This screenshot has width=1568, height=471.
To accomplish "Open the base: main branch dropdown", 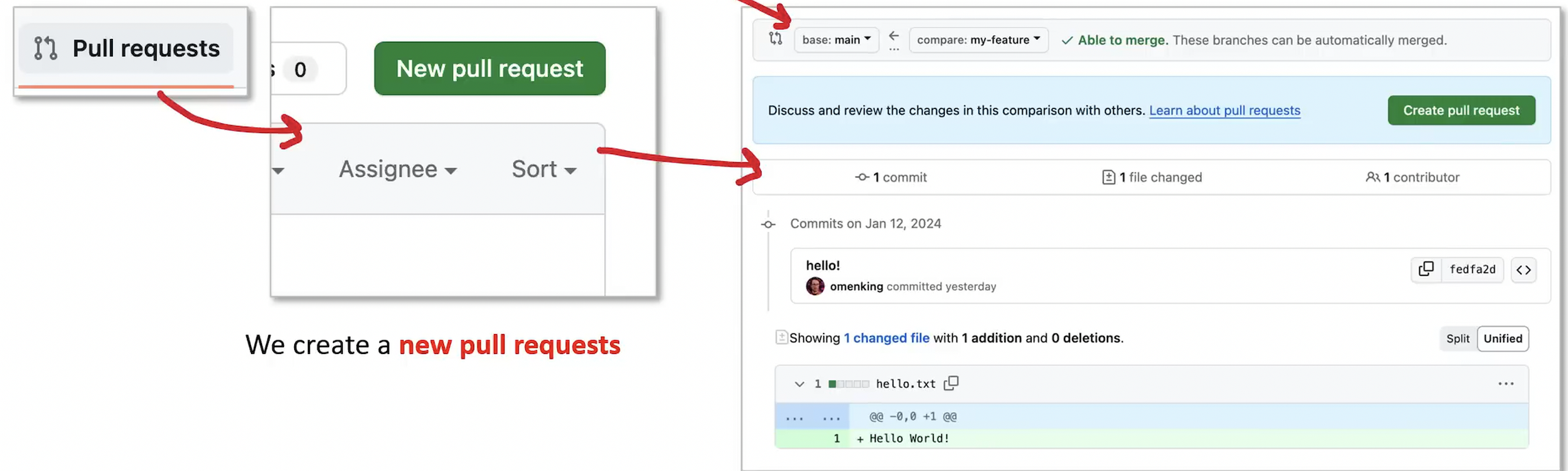I will coord(836,40).
